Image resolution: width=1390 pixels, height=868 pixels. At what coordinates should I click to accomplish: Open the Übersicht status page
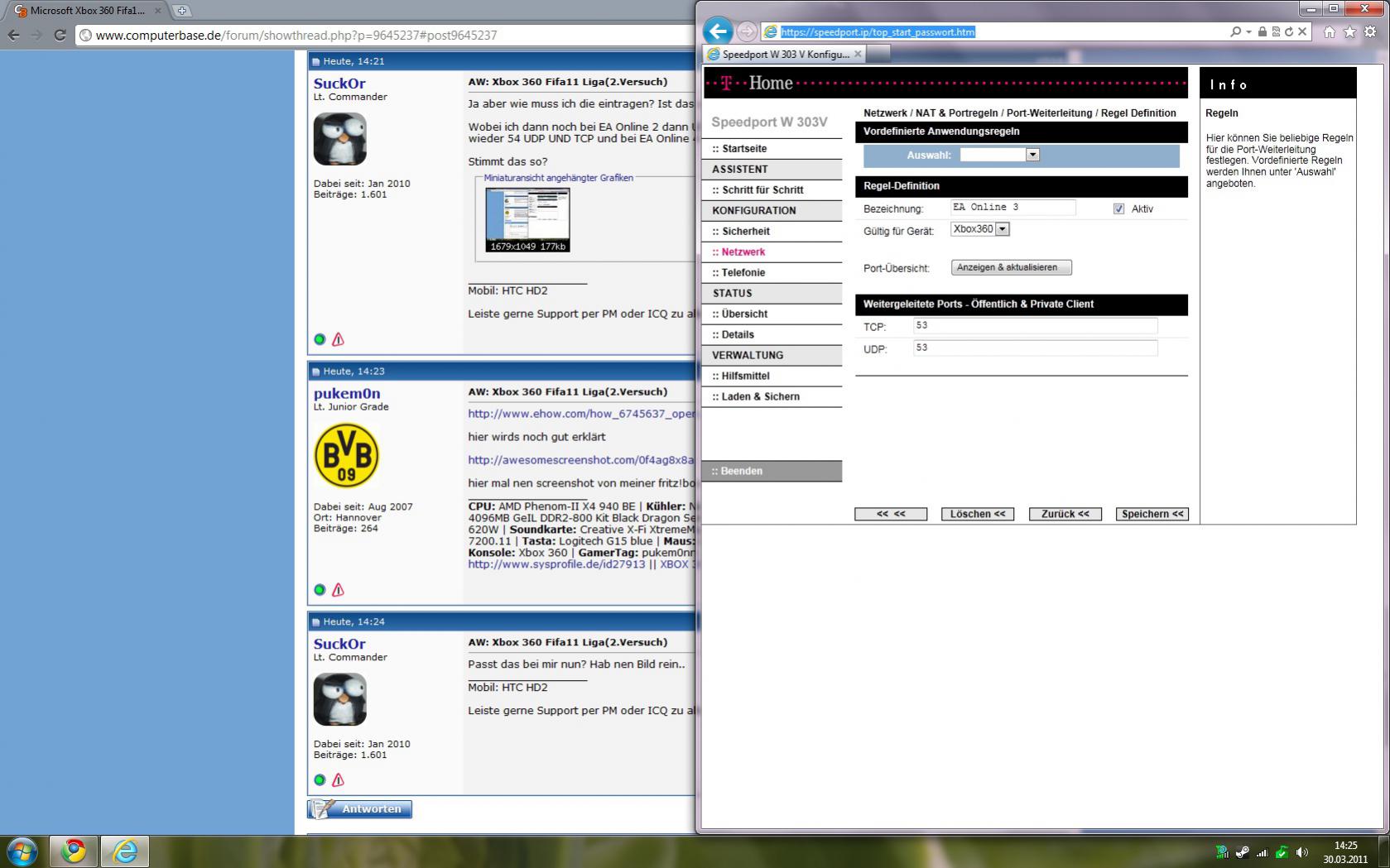click(x=744, y=314)
